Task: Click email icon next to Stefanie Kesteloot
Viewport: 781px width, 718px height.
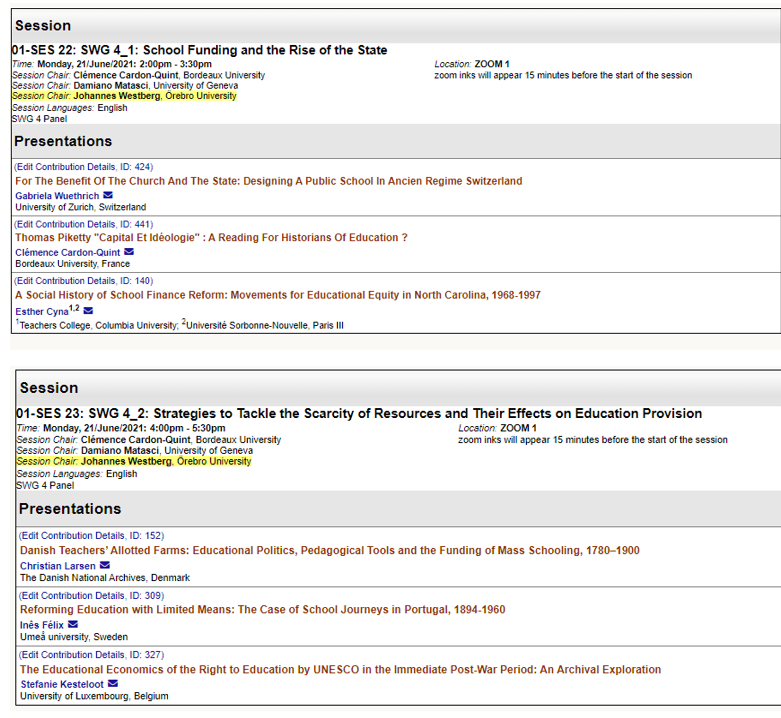Action: click(x=113, y=684)
